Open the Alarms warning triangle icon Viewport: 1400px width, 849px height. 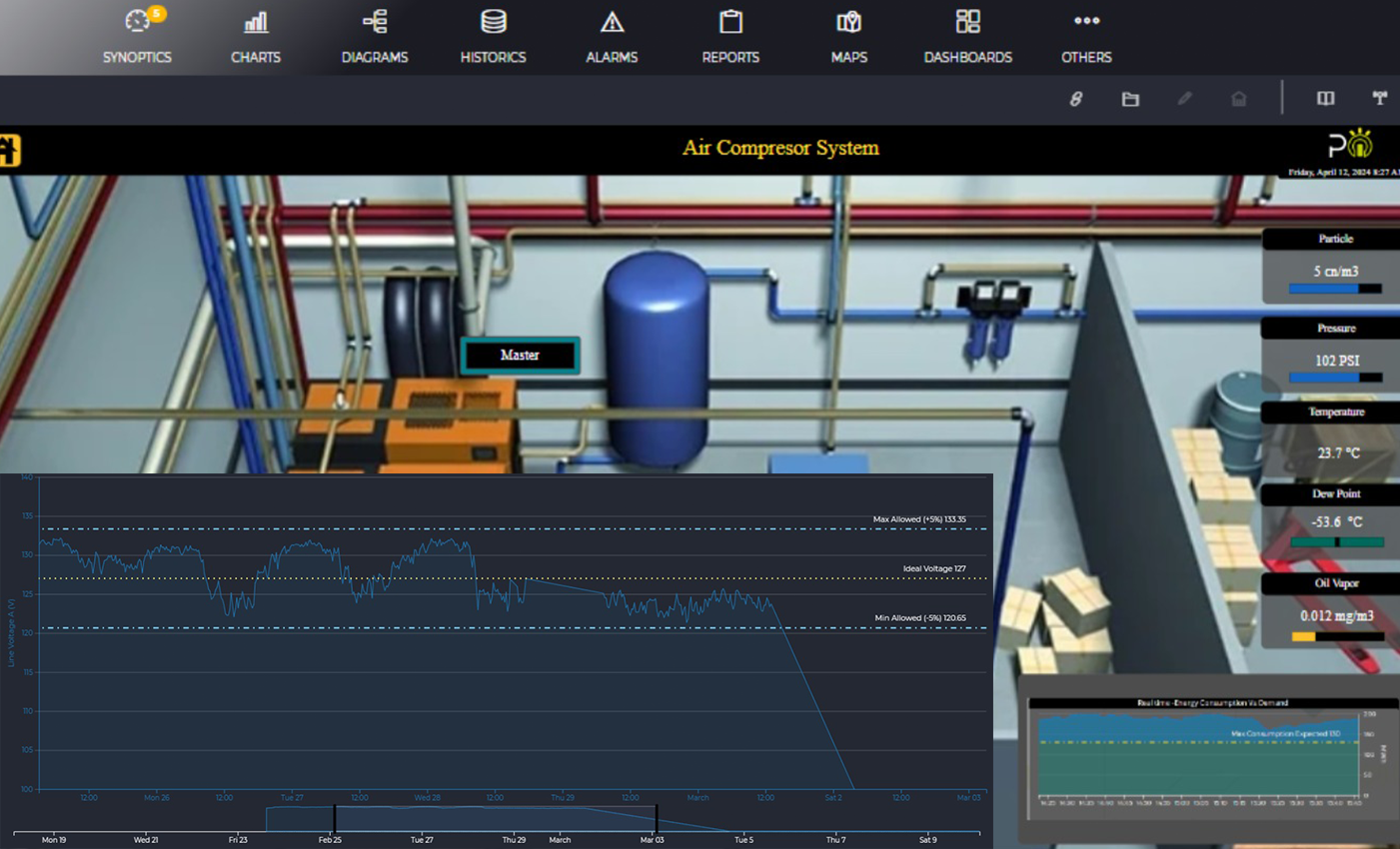pyautogui.click(x=612, y=21)
